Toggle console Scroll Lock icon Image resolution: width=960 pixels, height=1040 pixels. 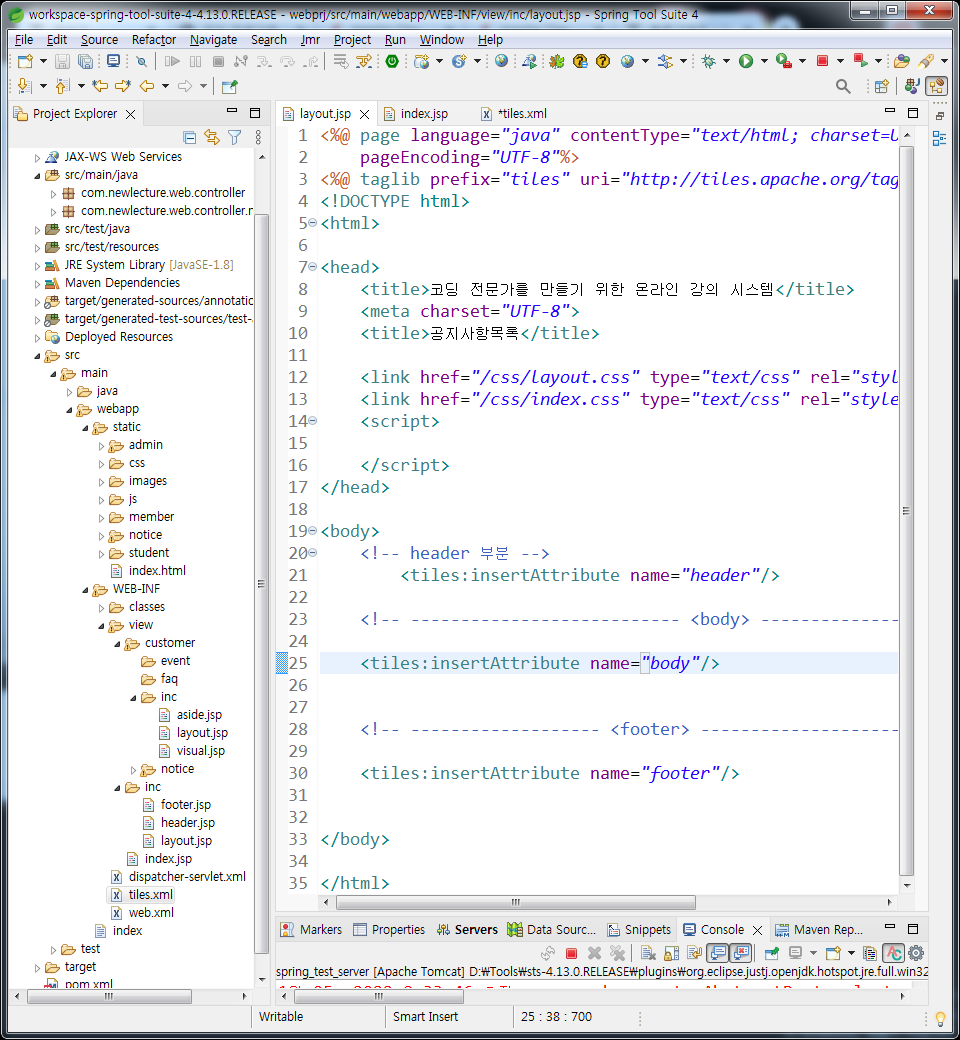(x=671, y=953)
